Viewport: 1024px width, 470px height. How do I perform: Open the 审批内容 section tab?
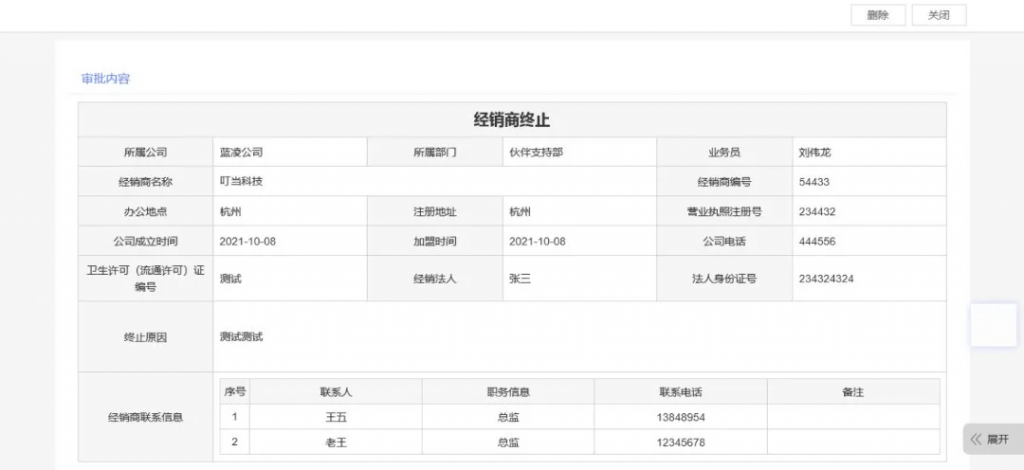[x=106, y=78]
